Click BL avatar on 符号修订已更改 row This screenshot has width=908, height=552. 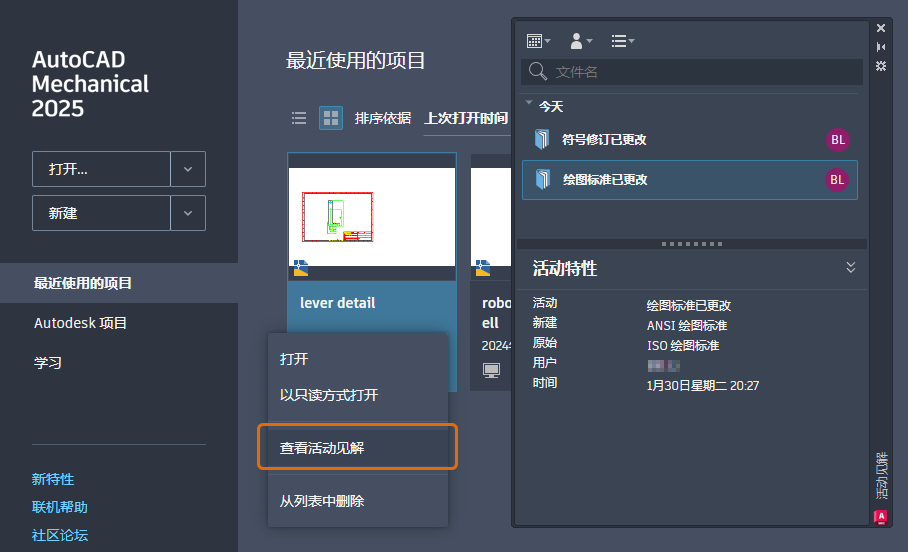[837, 140]
